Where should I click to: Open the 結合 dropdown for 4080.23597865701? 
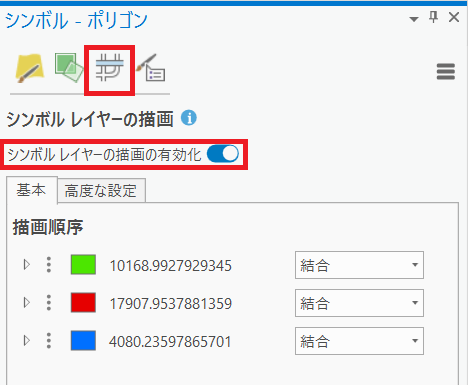click(x=359, y=341)
